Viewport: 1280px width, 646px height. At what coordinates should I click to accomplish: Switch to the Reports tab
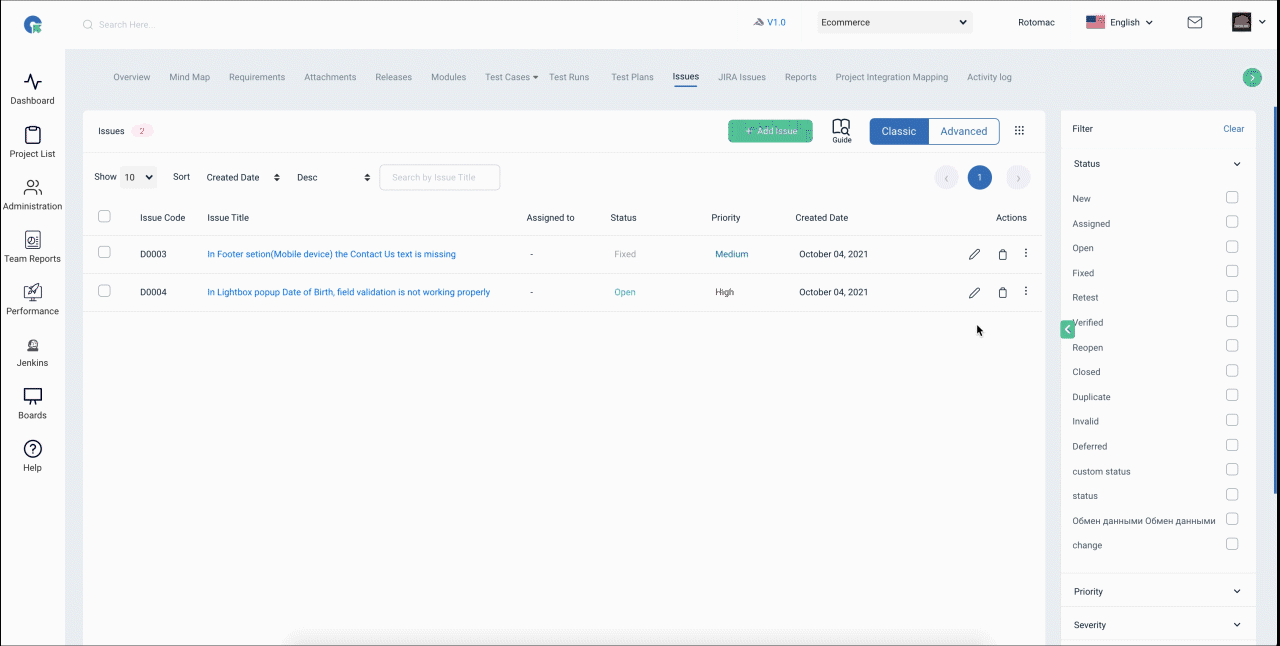click(801, 77)
